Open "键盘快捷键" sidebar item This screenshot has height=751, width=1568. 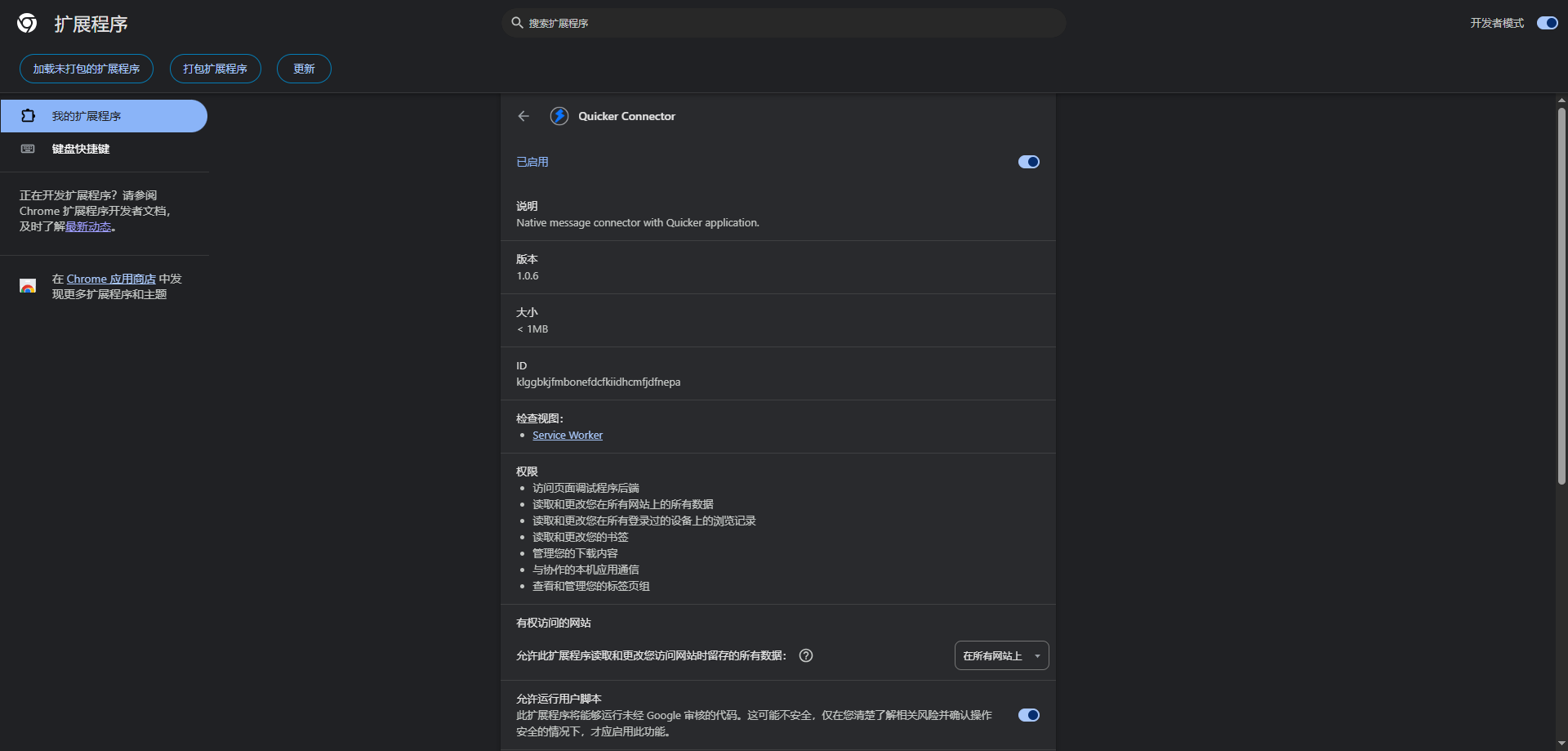(81, 149)
